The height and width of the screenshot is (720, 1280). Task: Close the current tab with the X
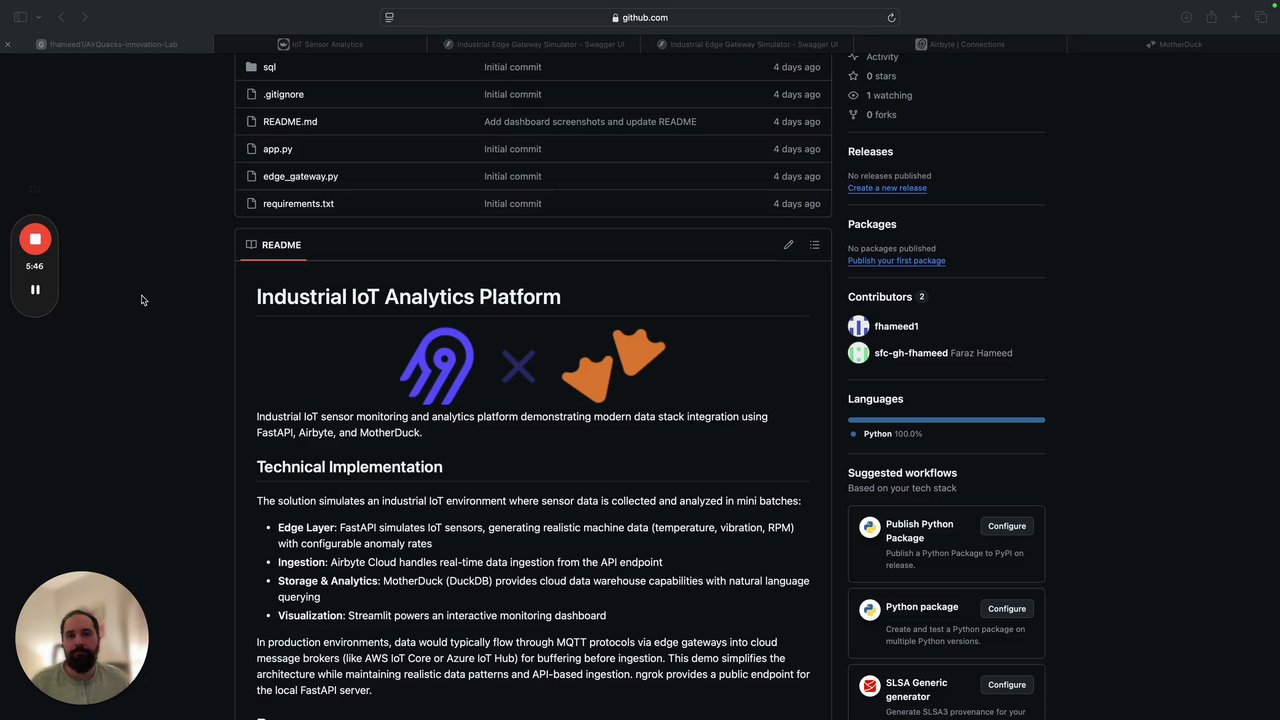pyautogui.click(x=7, y=44)
